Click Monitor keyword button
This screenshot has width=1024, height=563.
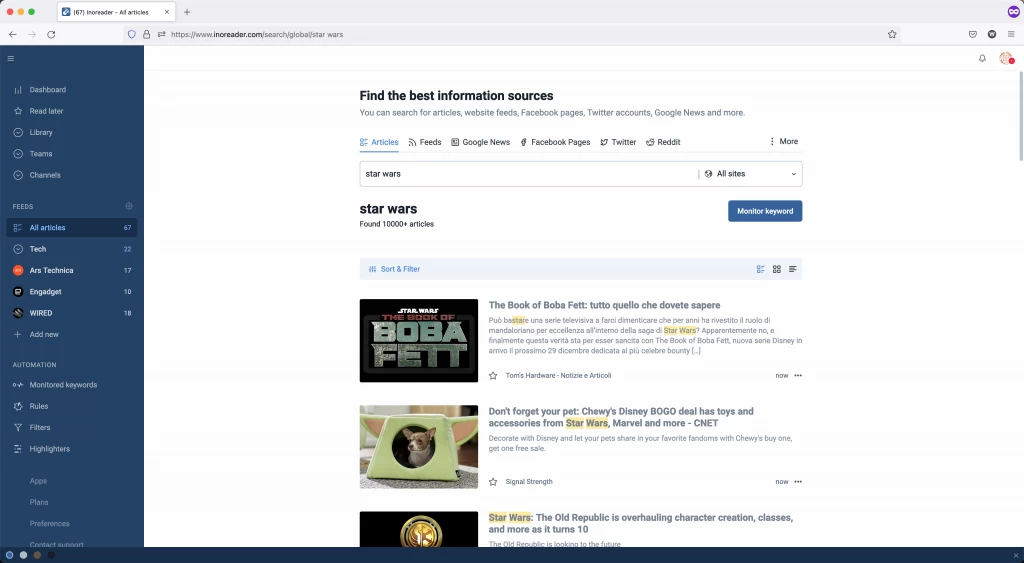[x=765, y=211]
